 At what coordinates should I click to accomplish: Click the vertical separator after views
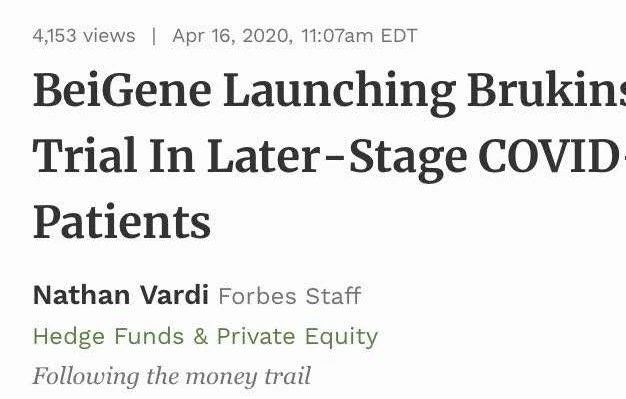(x=154, y=36)
